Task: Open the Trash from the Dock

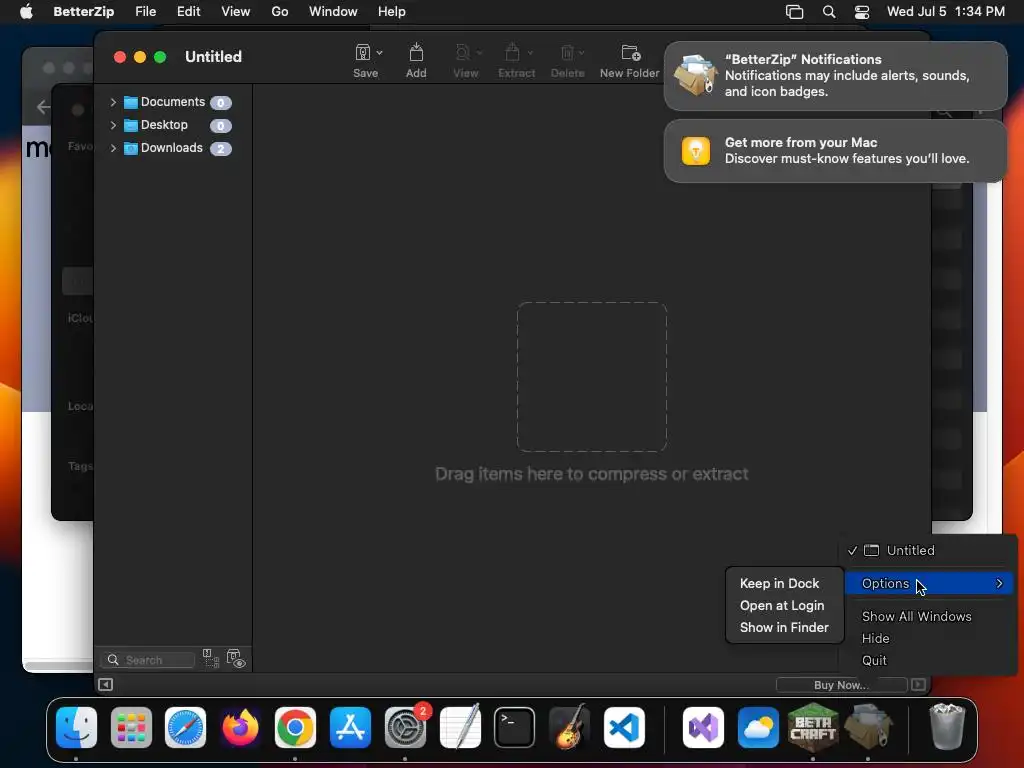Action: point(946,727)
